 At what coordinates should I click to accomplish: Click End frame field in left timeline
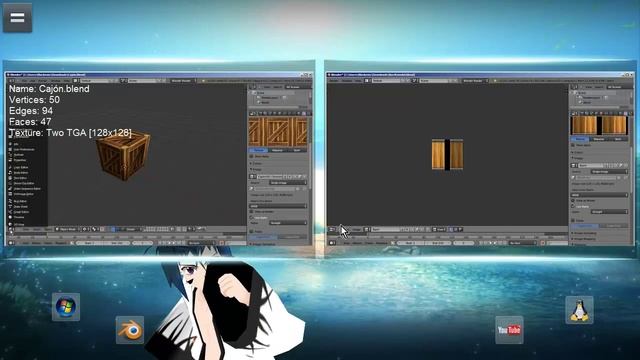118,243
